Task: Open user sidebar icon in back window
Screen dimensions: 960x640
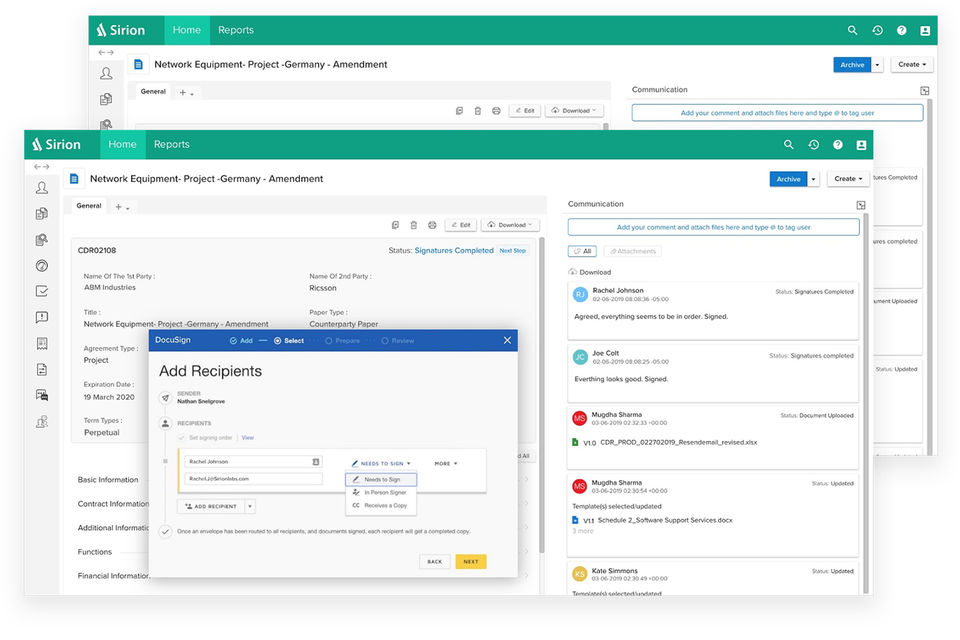Action: [106, 73]
